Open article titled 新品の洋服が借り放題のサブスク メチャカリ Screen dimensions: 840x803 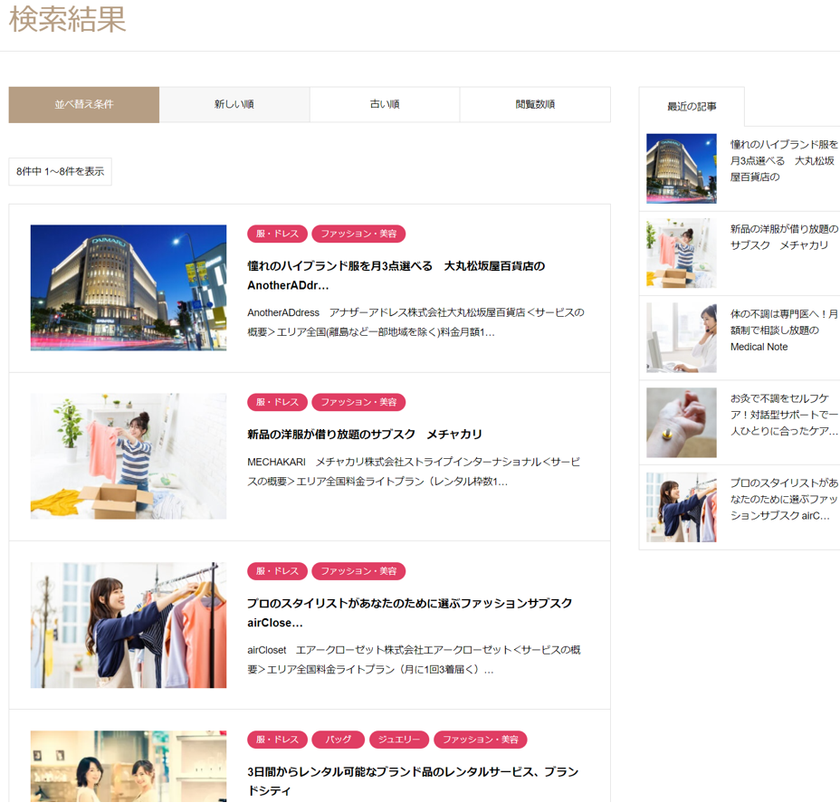point(364,434)
